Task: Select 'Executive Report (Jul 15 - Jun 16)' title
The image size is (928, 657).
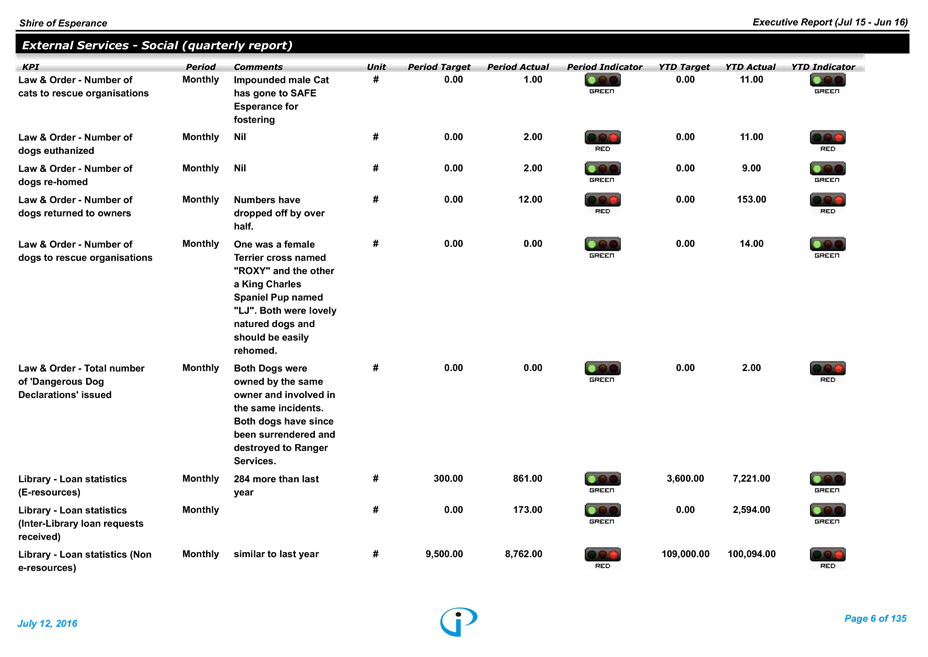Action: tap(830, 22)
